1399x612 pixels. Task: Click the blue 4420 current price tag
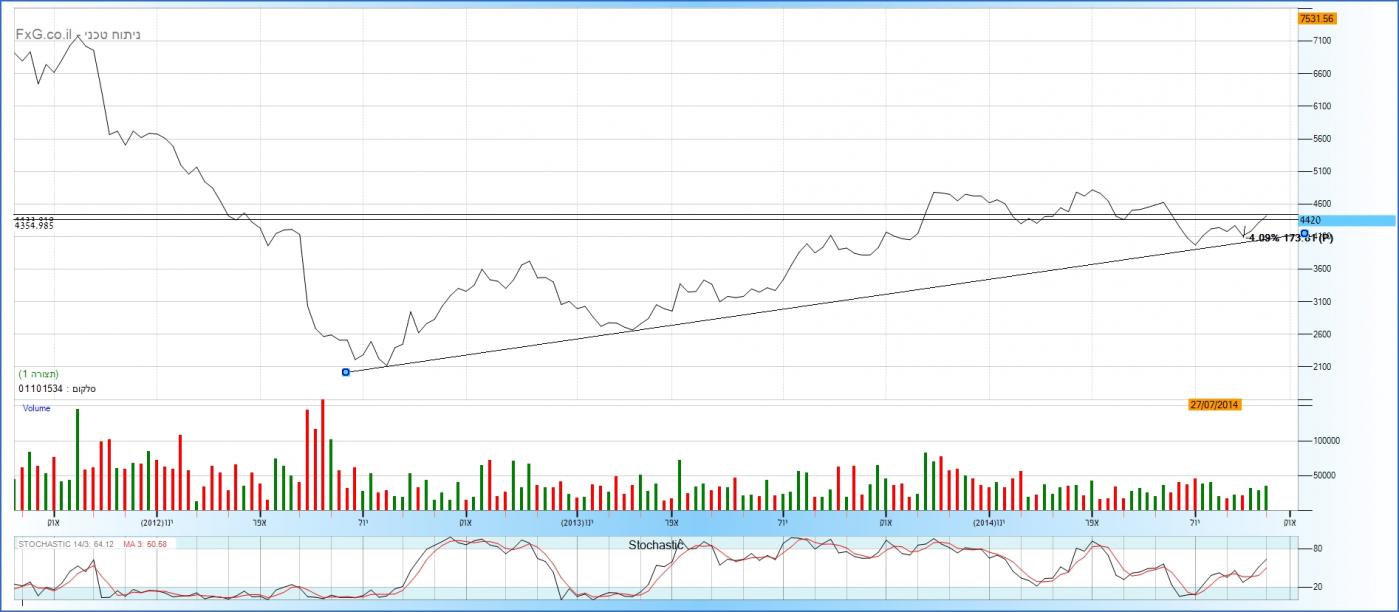pos(1310,220)
